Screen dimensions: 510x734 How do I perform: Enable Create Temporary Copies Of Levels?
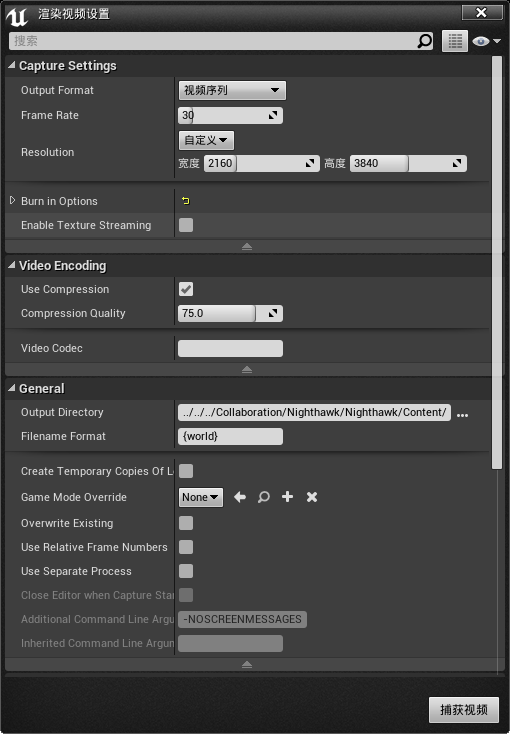pyautogui.click(x=186, y=471)
